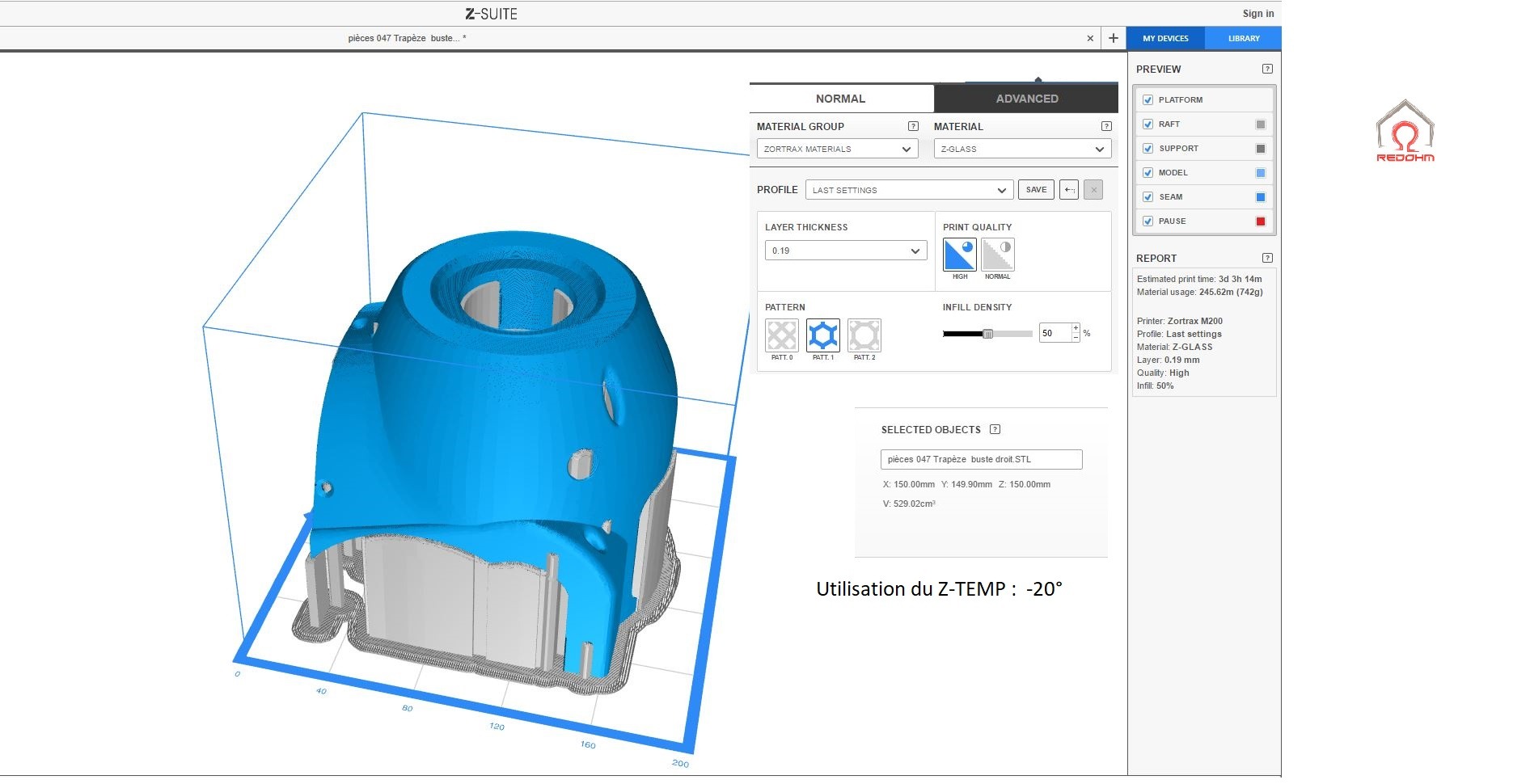The image size is (1530, 784).
Task: Click 'Quality: High' report line
Action: [1163, 373]
